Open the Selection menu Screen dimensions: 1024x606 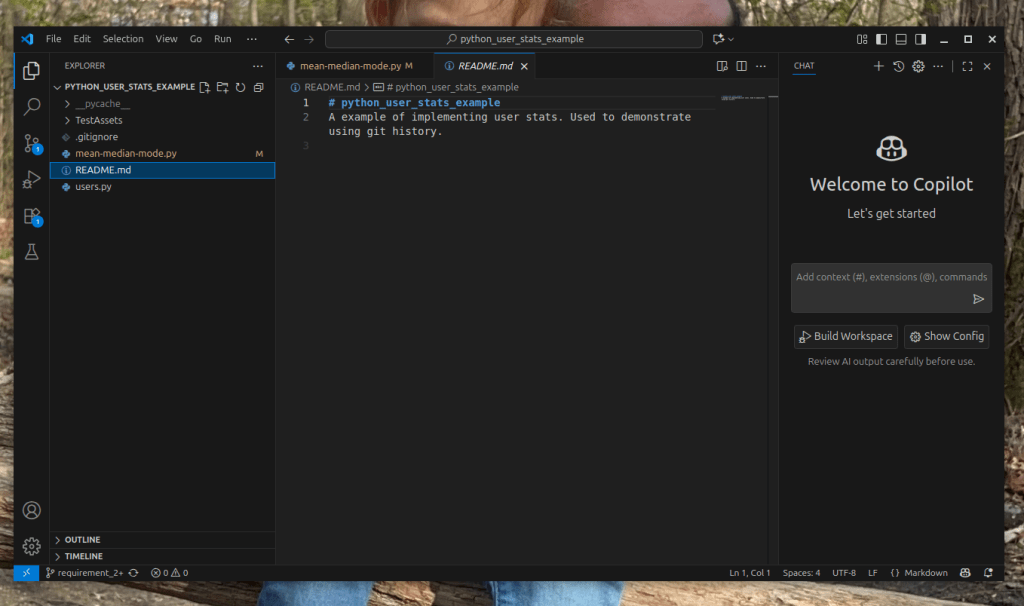[123, 39]
